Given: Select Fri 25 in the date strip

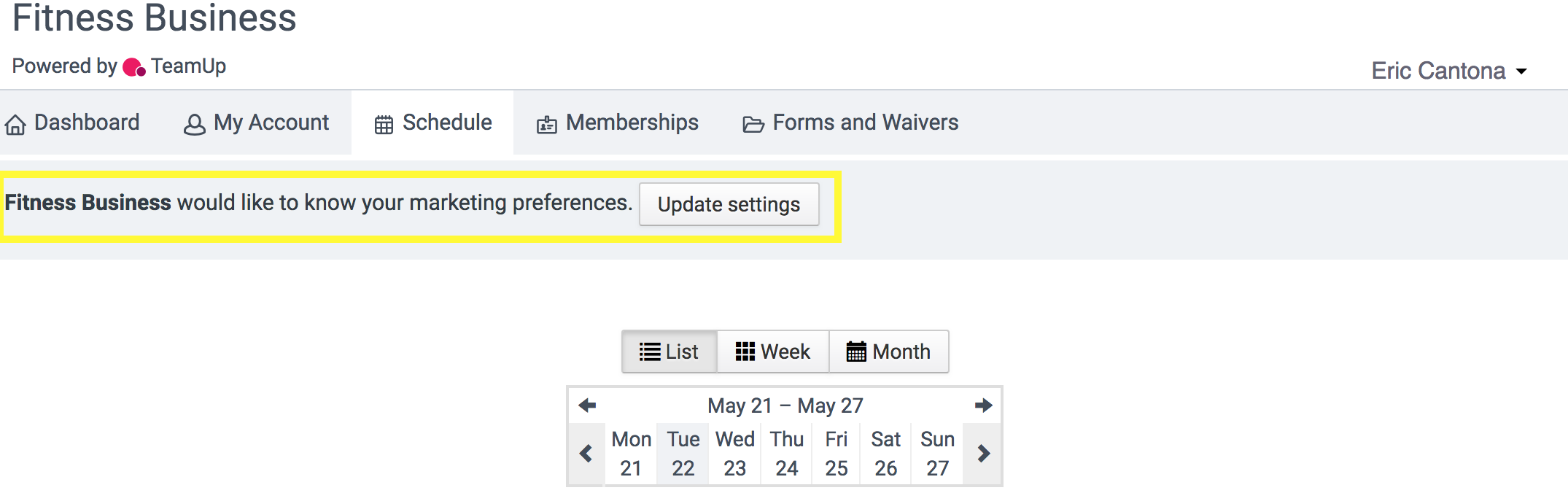Looking at the screenshot, I should pyautogui.click(x=836, y=454).
